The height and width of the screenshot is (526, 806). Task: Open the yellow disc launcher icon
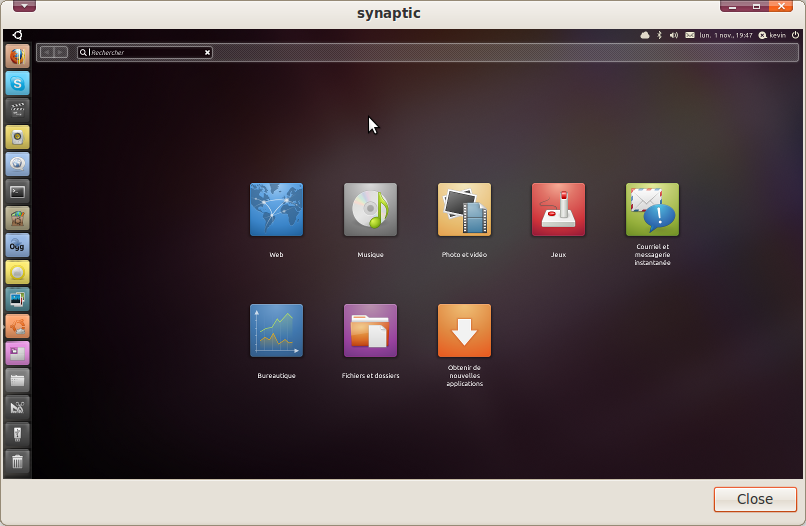[17, 272]
